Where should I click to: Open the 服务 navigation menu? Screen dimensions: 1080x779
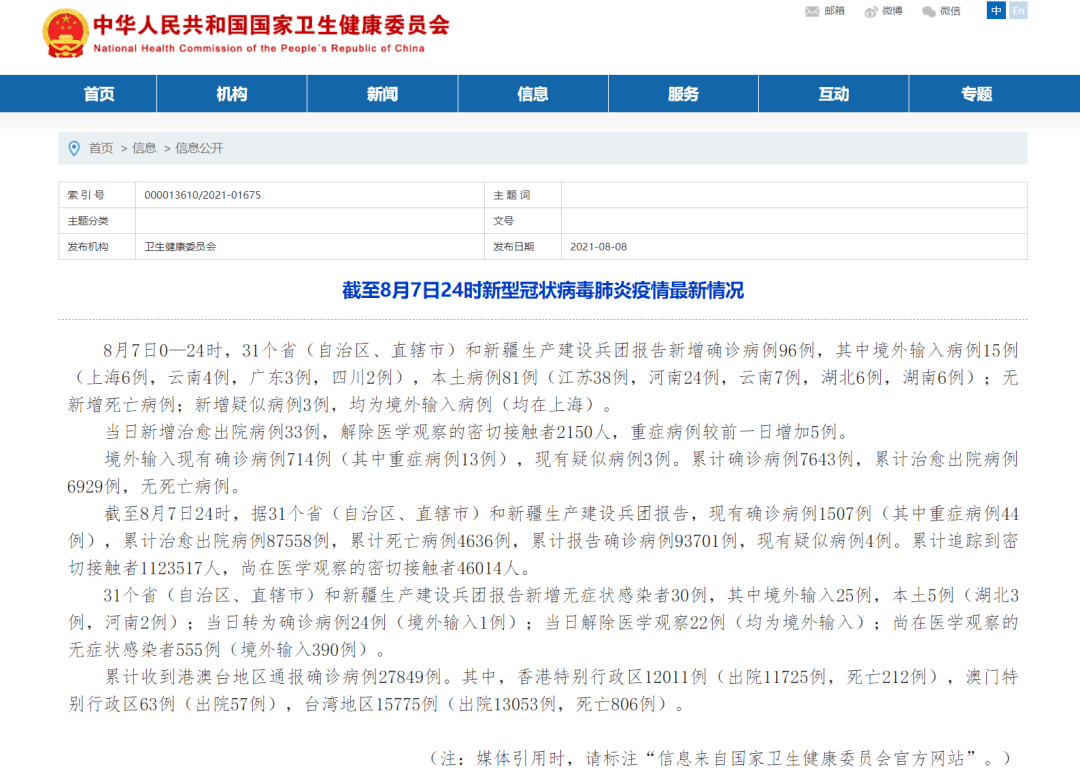click(683, 94)
